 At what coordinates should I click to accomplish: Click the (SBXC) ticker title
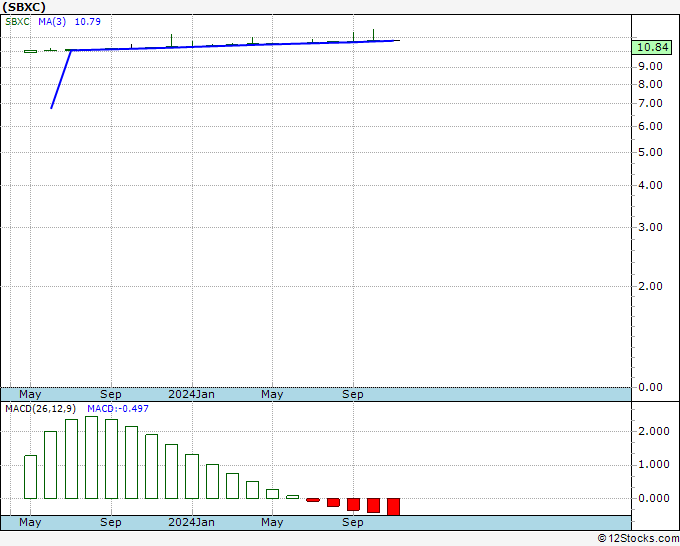(x=25, y=7)
